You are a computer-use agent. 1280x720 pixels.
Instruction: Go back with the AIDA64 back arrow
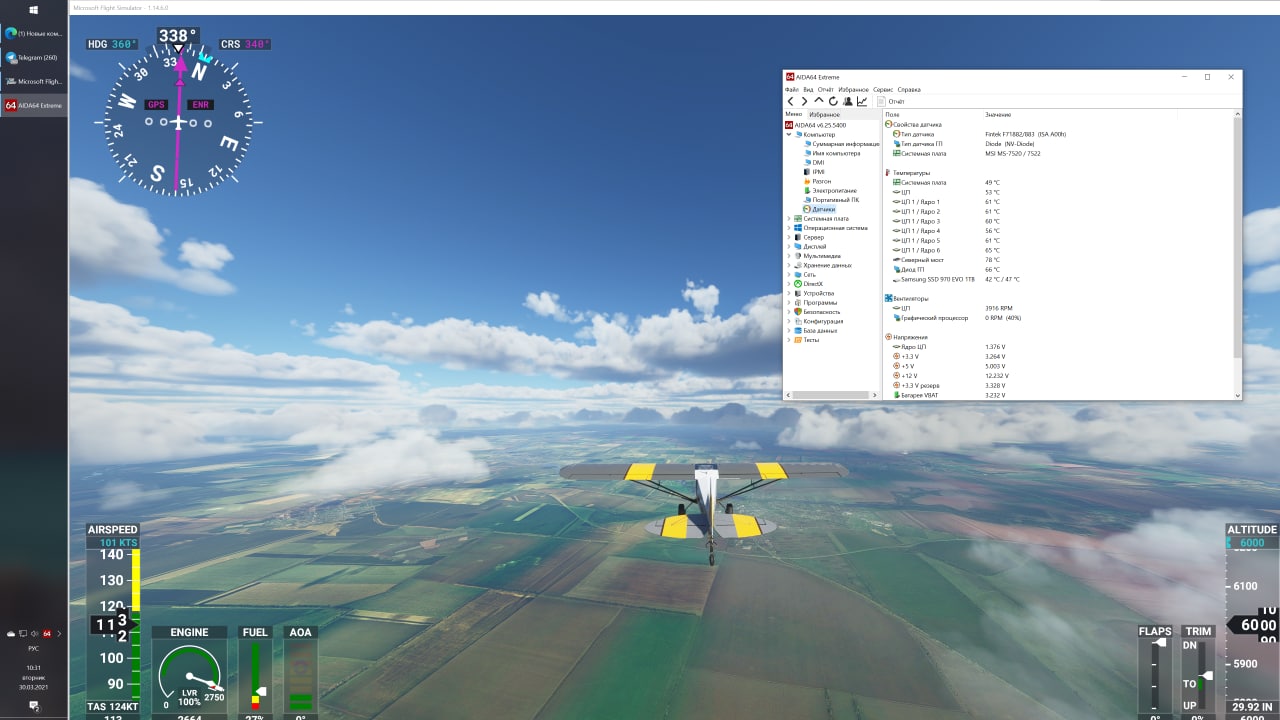(790, 101)
